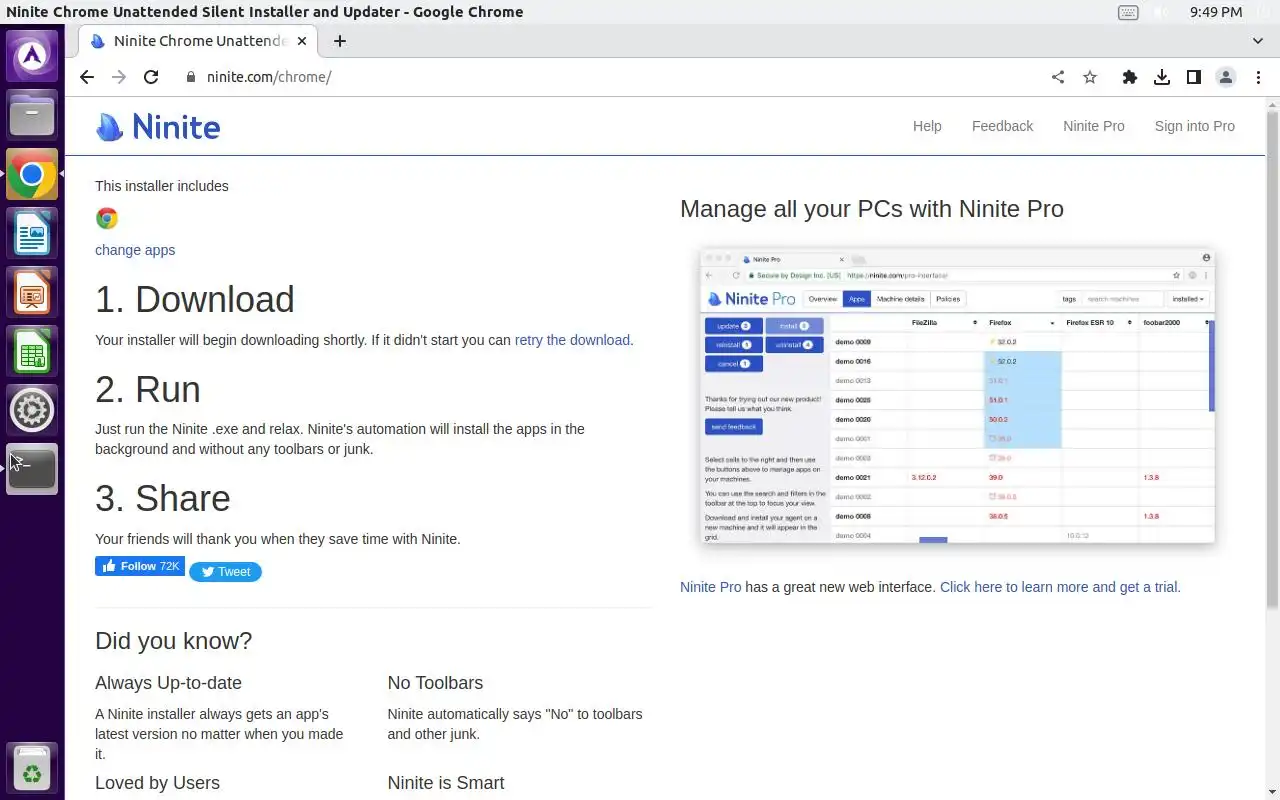Click the Facebook Follow 72K button
Viewport: 1280px width, 800px height.
pyautogui.click(x=140, y=566)
